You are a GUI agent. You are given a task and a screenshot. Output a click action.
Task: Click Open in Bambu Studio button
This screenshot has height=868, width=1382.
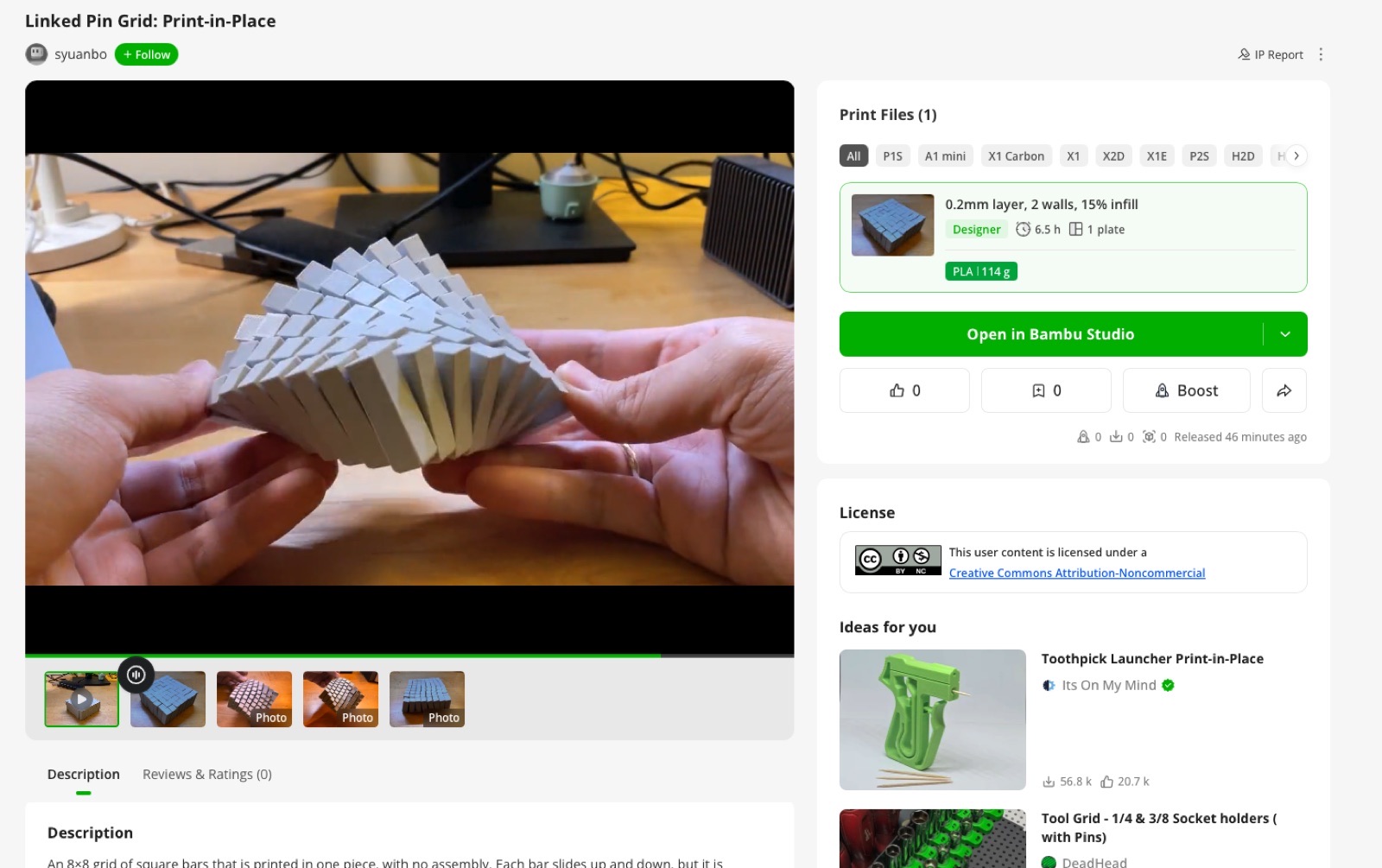pyautogui.click(x=1050, y=334)
